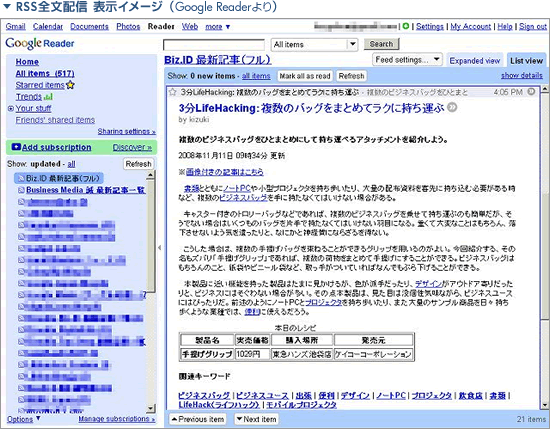
Task: Open article title 3分LifeHacking link
Action: 311,108
